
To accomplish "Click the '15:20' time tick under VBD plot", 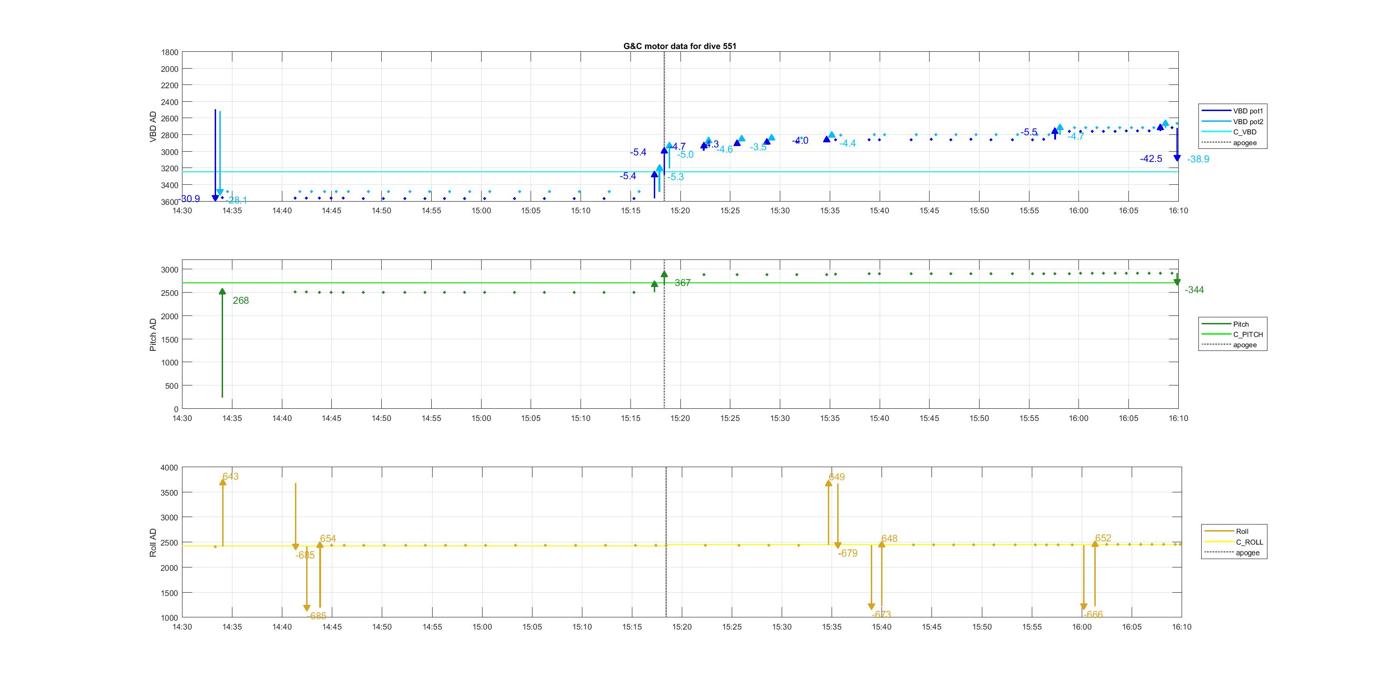I will click(680, 210).
